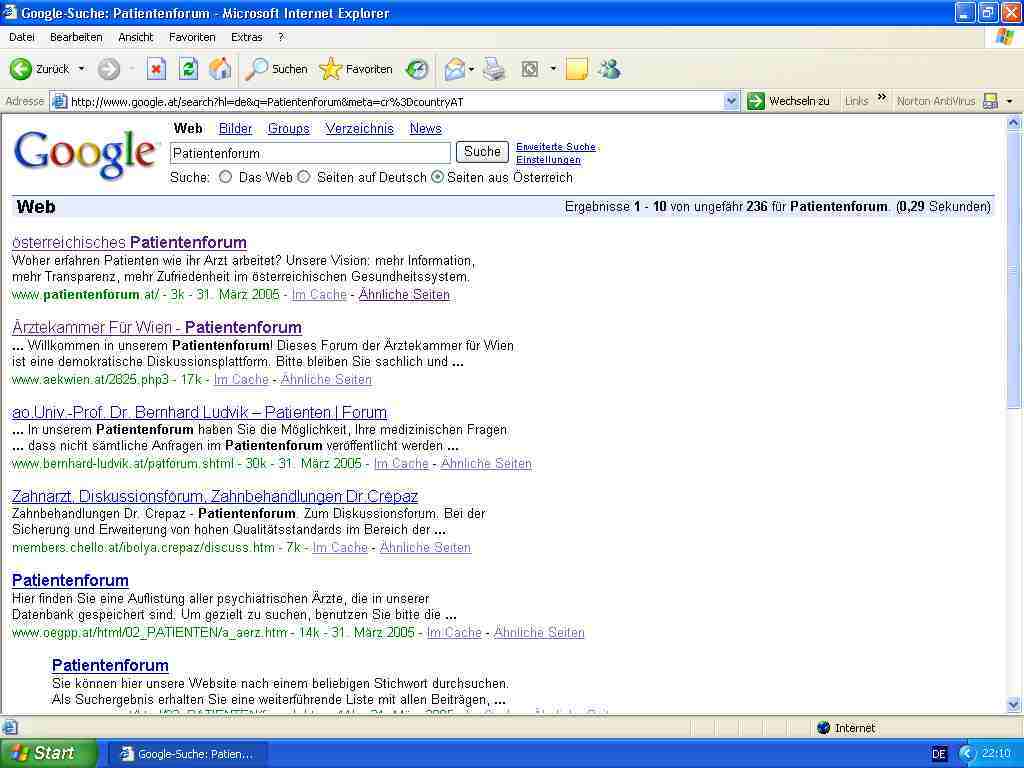Open the Ärztekammer Für Wien result link
The width and height of the screenshot is (1024, 768).
click(157, 327)
